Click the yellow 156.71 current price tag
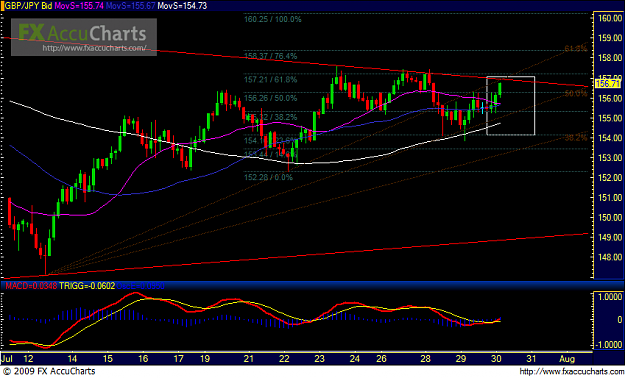This screenshot has height=378, width=625. coord(608,83)
